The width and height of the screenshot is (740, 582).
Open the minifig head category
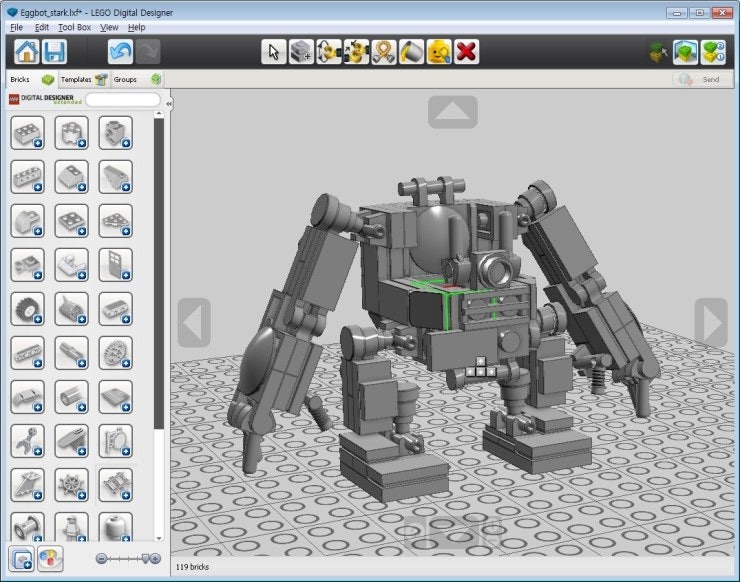(116, 527)
